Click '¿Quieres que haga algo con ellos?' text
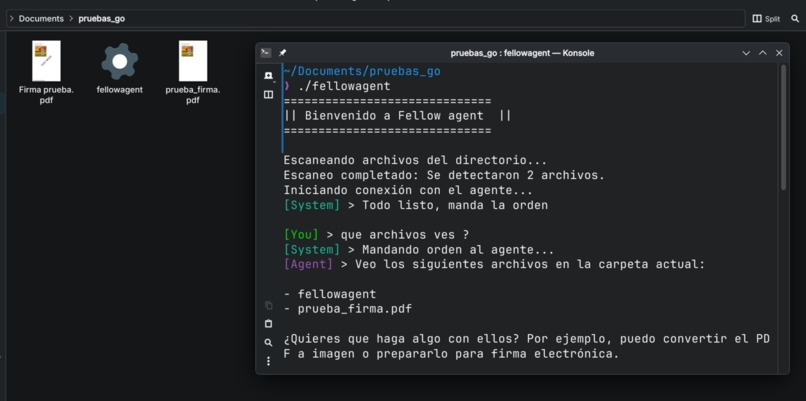 click(401, 339)
